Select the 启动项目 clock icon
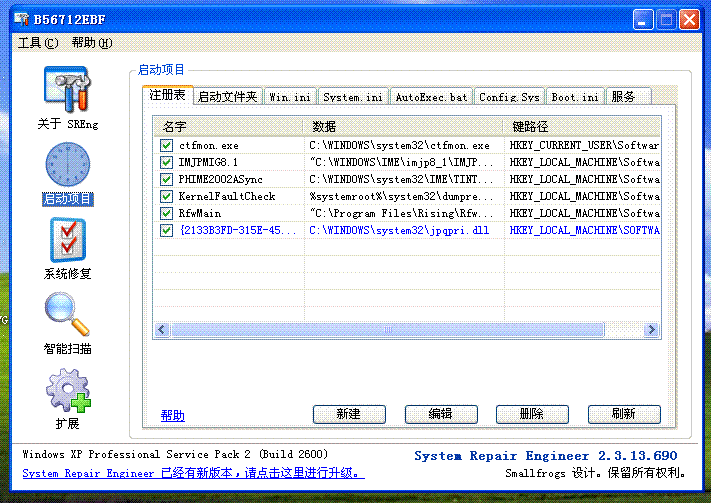 pos(67,165)
